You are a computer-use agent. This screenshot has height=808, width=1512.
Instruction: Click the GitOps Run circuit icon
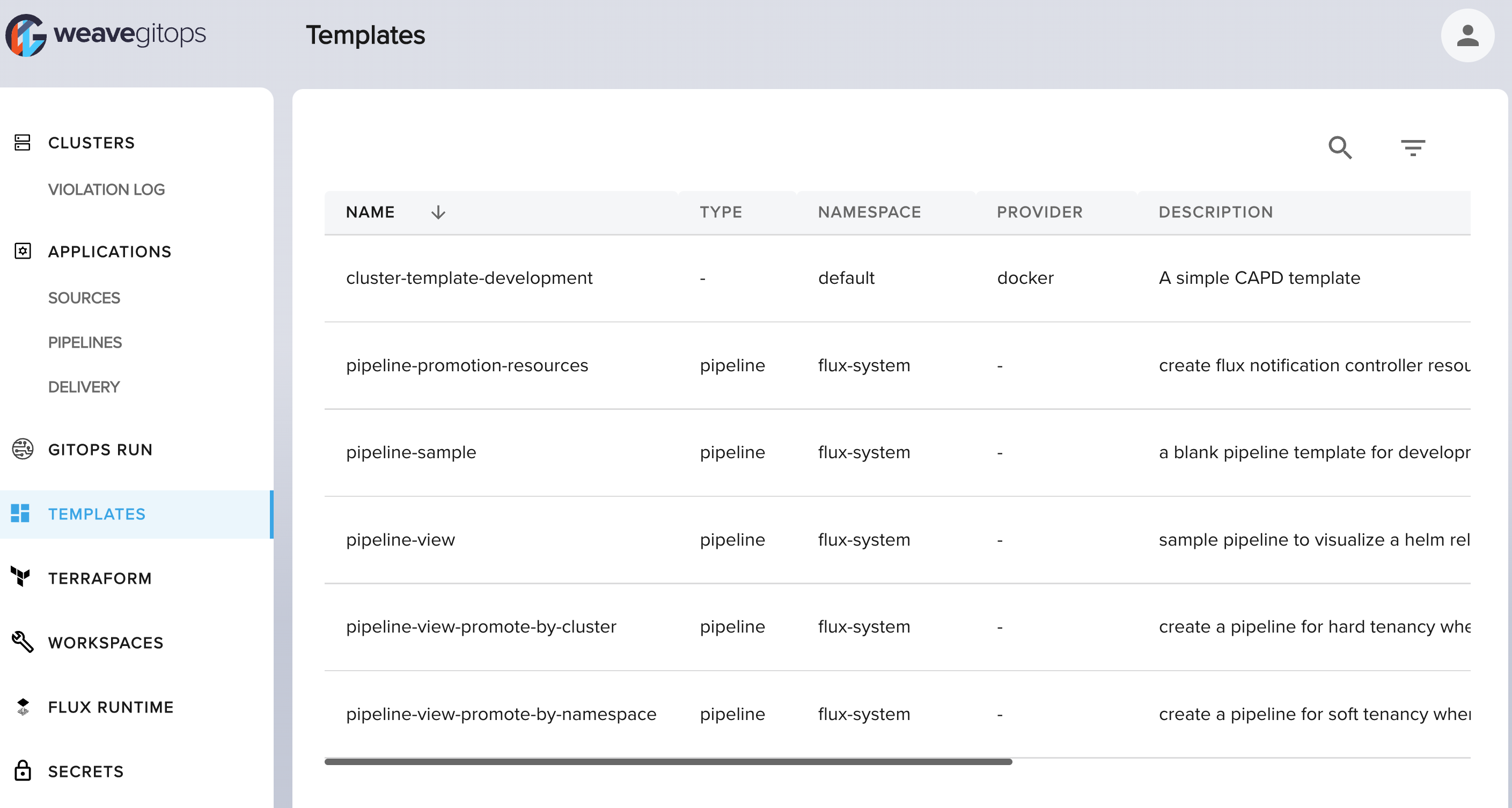[x=23, y=449]
